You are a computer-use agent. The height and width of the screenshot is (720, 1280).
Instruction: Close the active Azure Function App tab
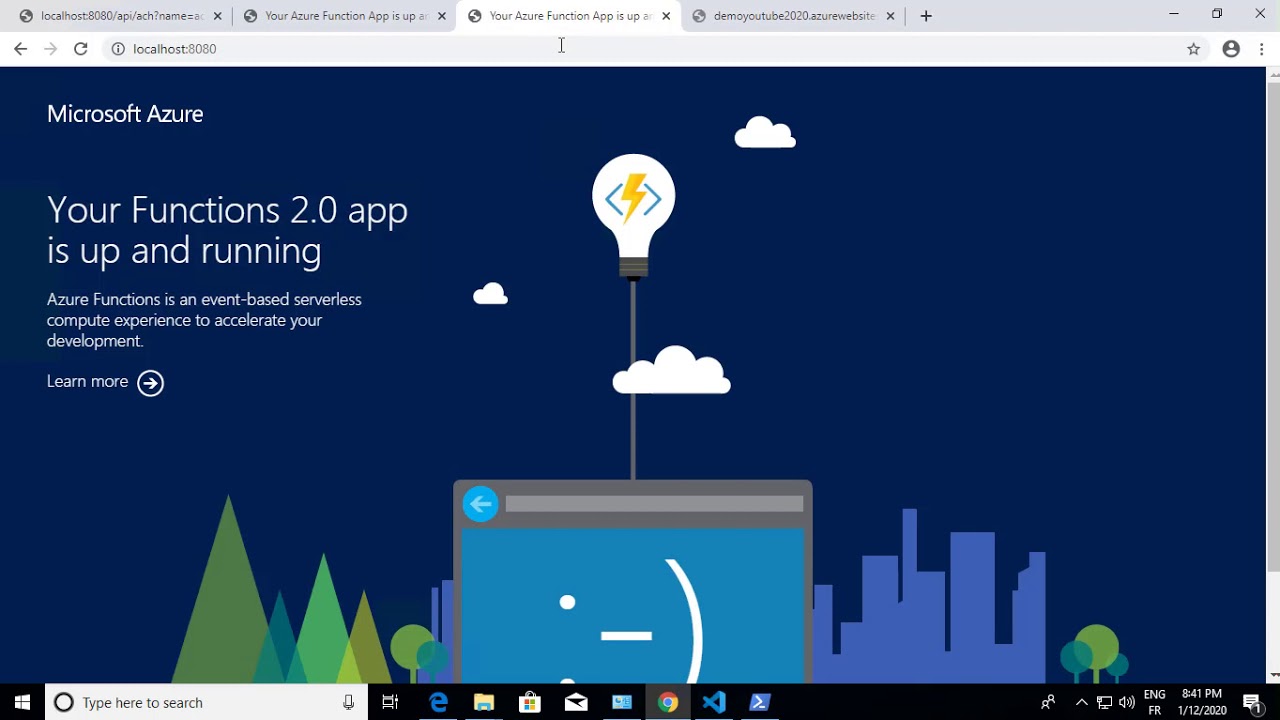666,16
